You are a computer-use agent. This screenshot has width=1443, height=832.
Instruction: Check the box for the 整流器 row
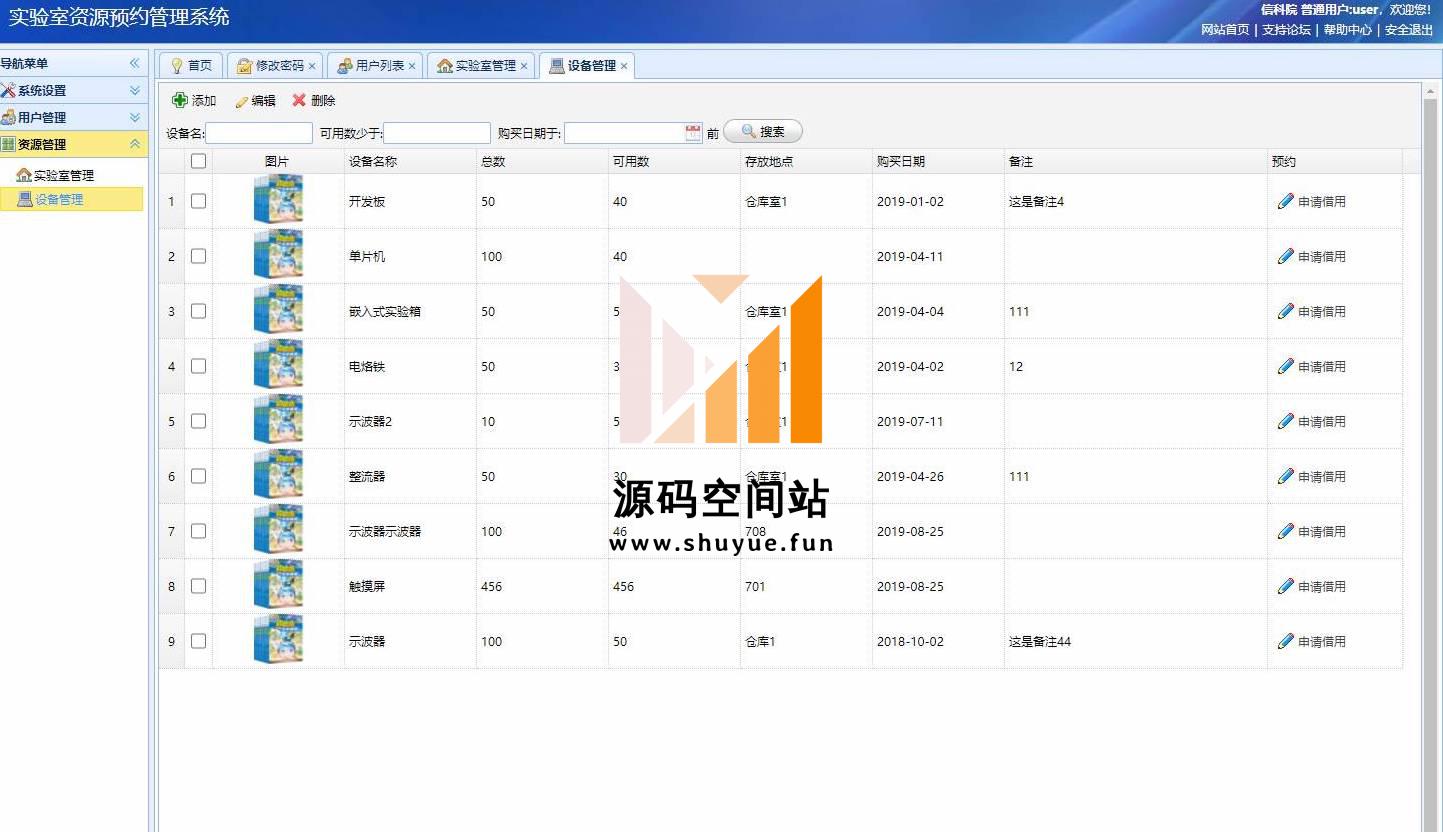click(198, 476)
